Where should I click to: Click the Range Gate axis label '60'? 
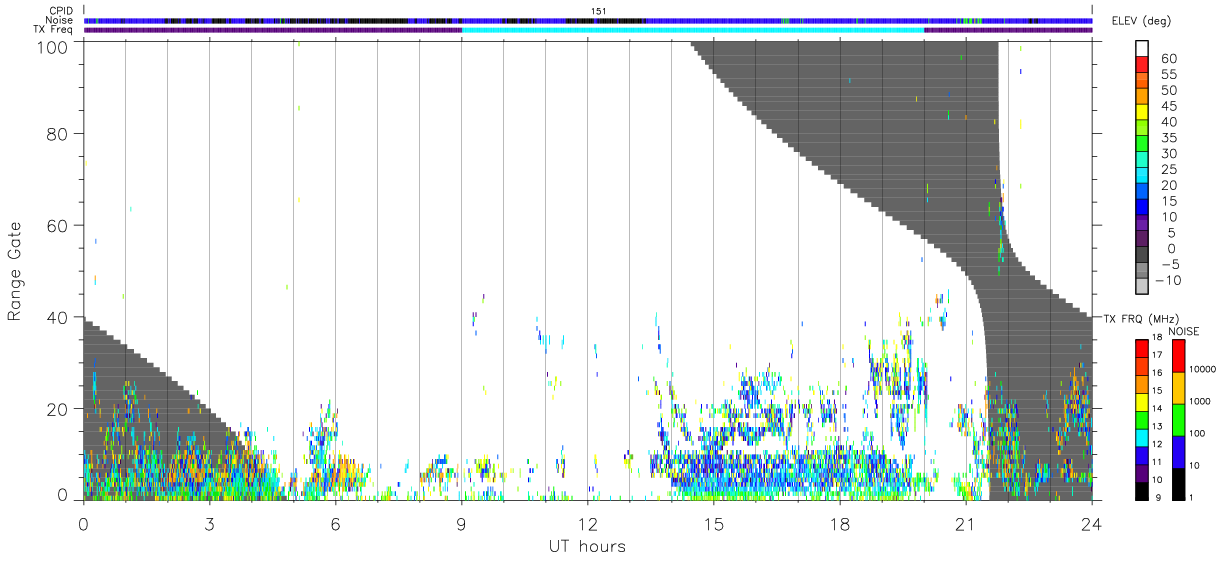[58, 225]
